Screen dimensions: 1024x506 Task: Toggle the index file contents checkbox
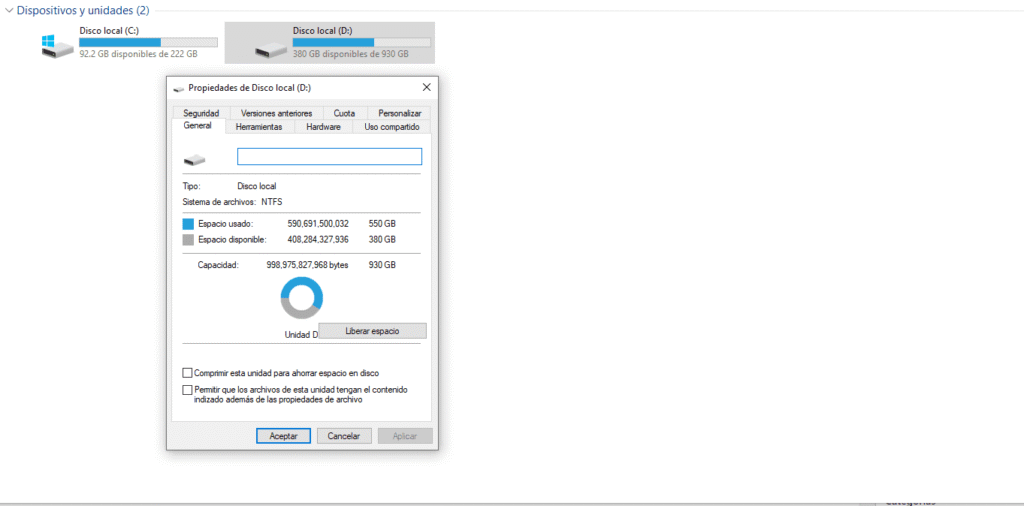click(188, 389)
